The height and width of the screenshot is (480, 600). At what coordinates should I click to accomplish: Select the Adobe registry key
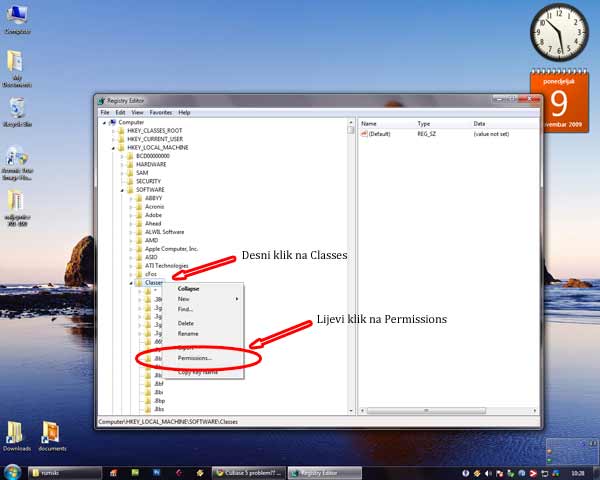coord(153,215)
